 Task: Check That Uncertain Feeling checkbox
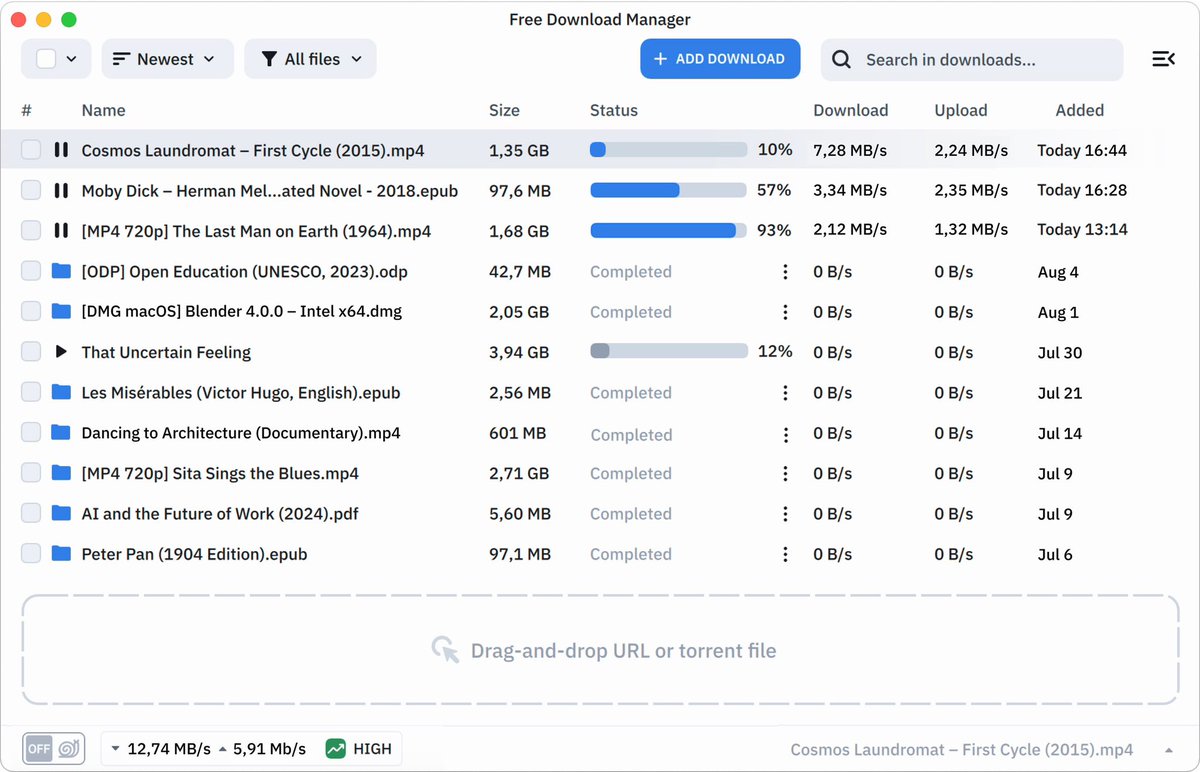(x=31, y=352)
